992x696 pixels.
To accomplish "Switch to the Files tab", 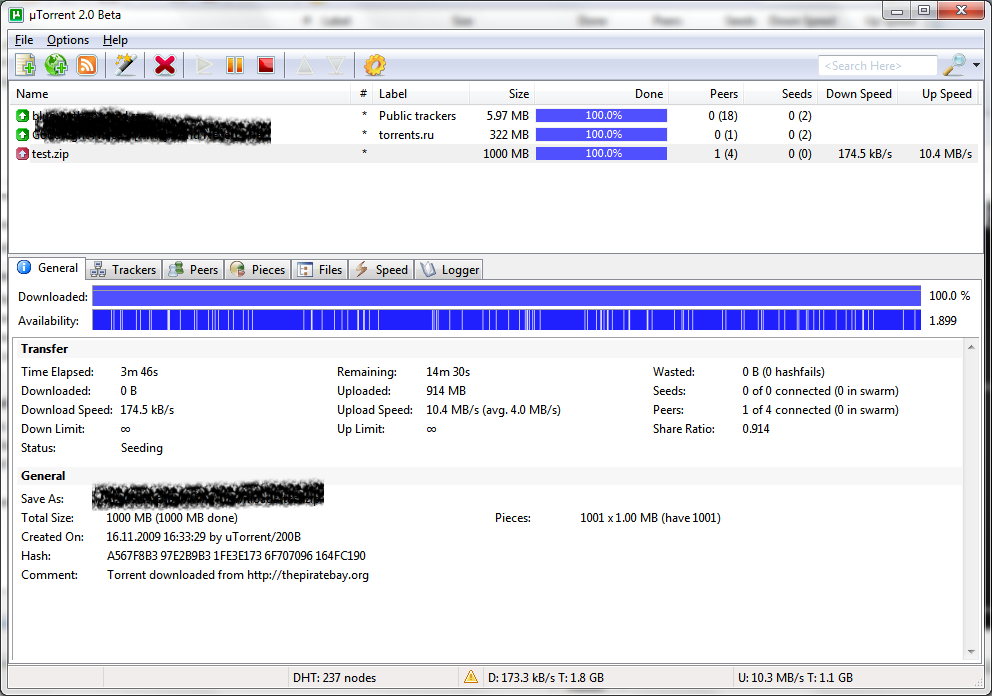I will click(320, 270).
